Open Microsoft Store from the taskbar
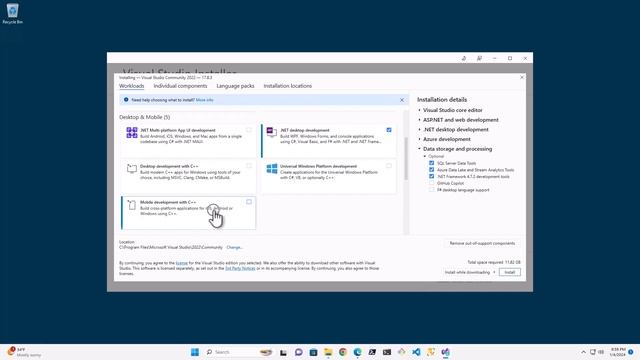The width and height of the screenshot is (640, 360). (x=313, y=352)
